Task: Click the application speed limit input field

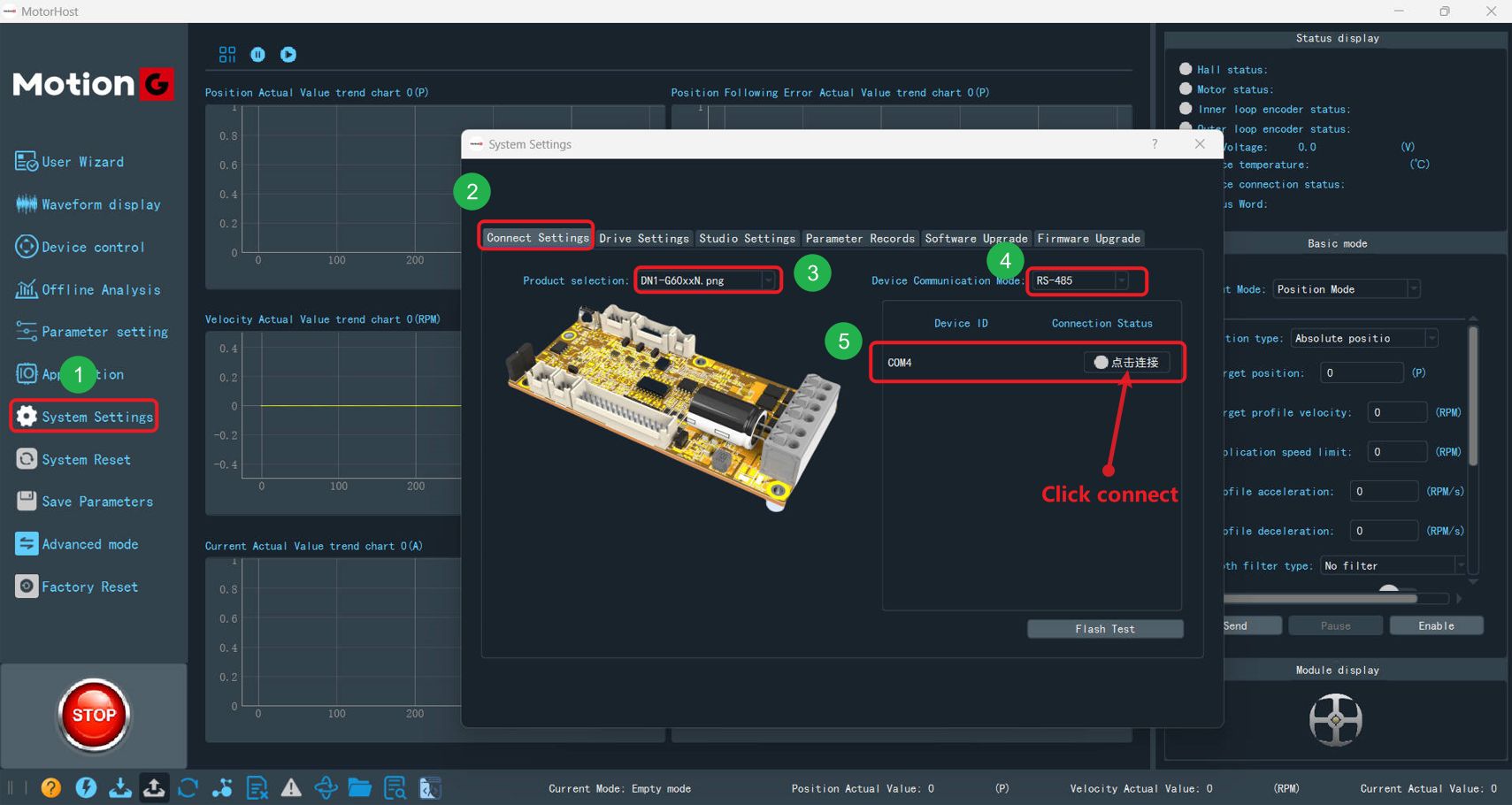Action: pyautogui.click(x=1397, y=452)
